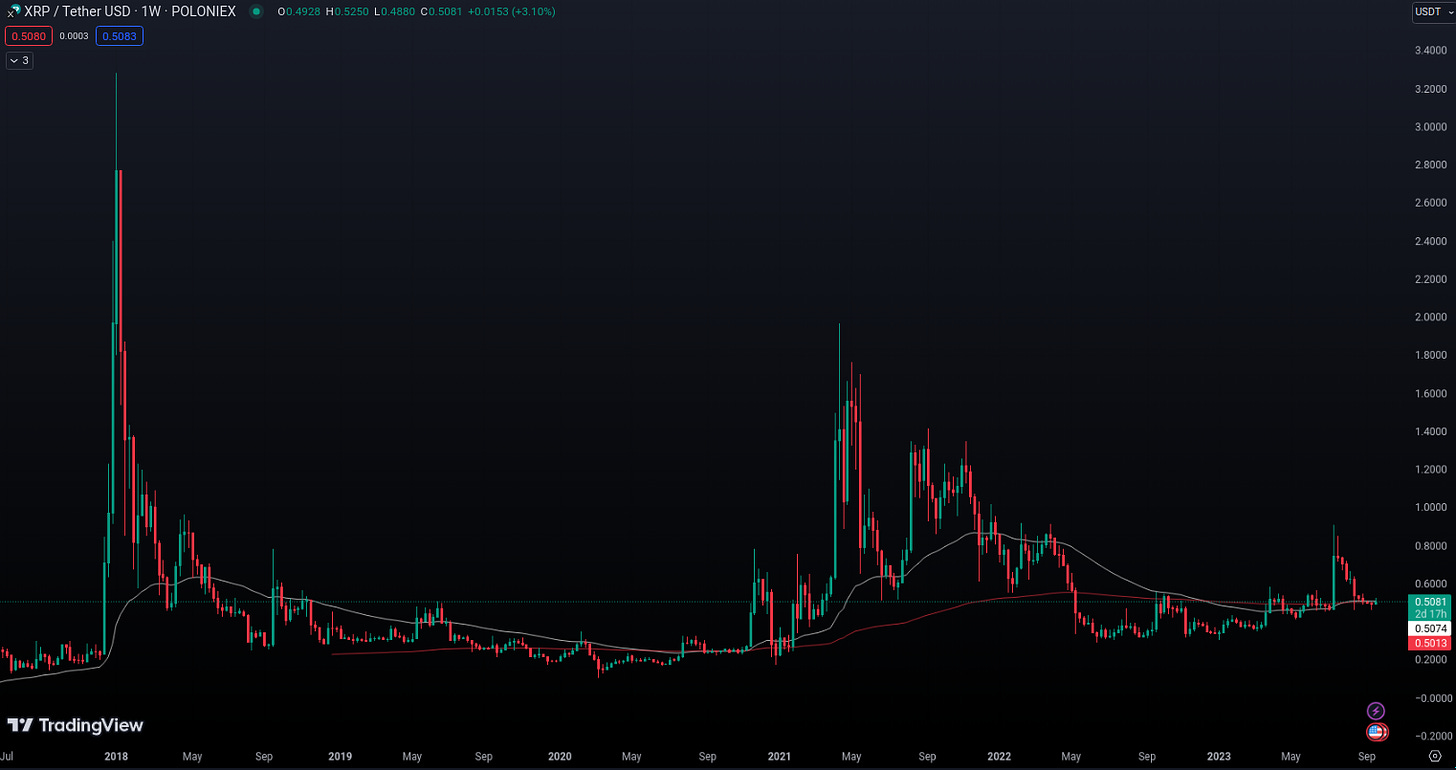
Task: Click the red 0.5080 sell price button
Action: click(29, 36)
